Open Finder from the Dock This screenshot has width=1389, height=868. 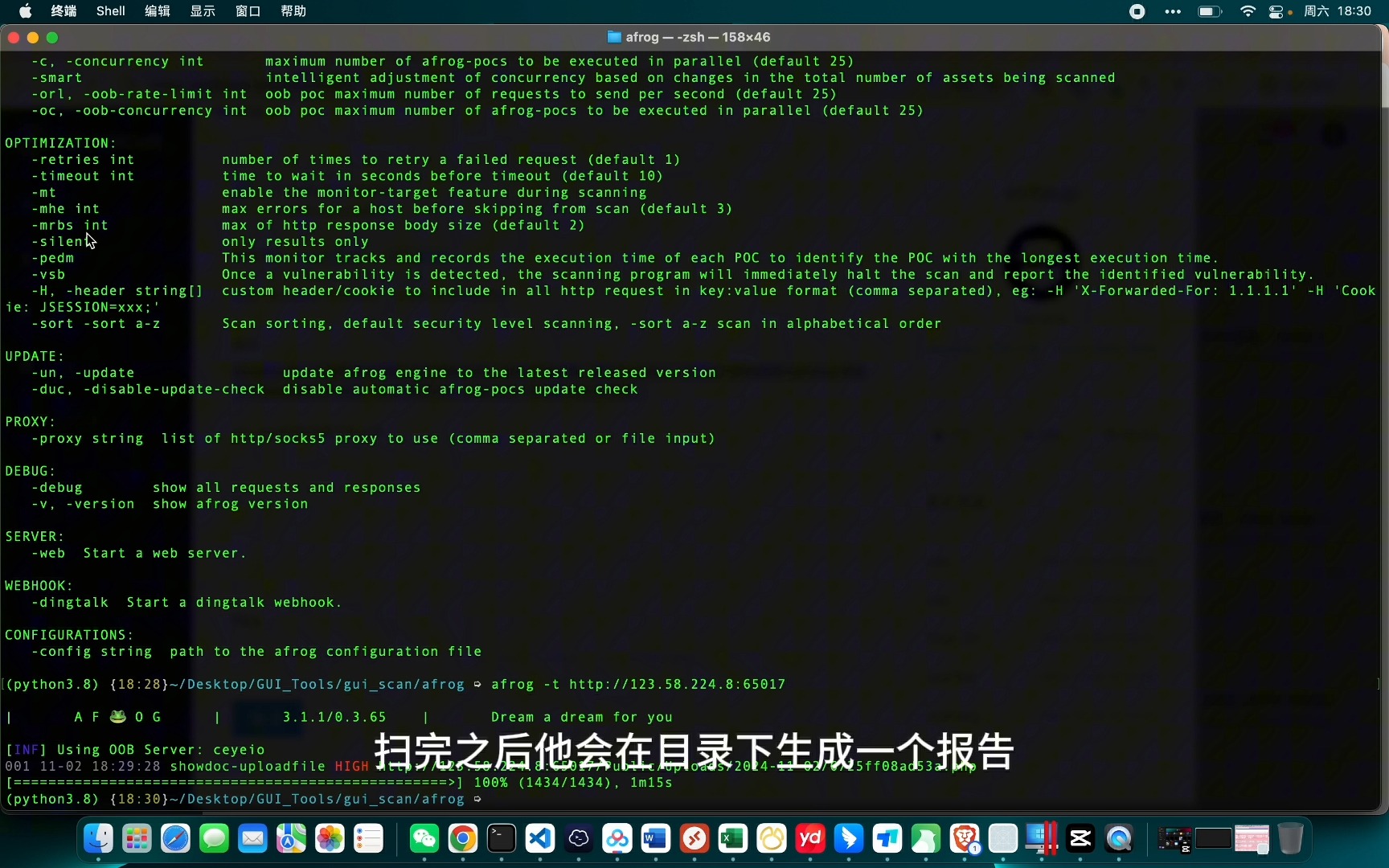98,839
